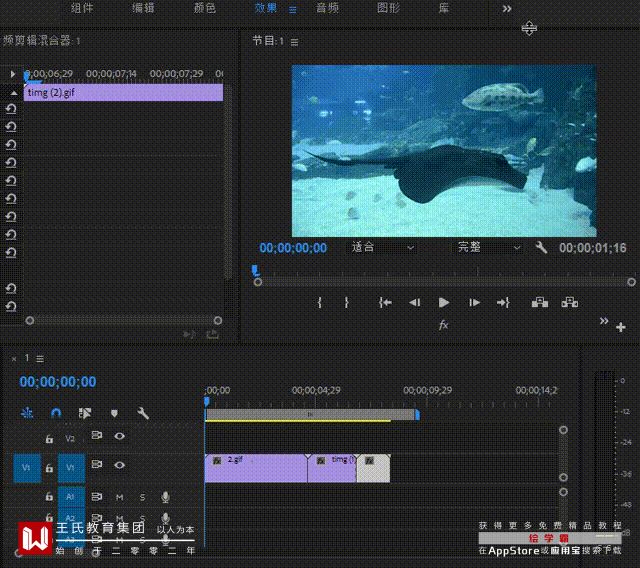Go to Out point in the program monitor
This screenshot has width=640, height=568.
point(503,302)
